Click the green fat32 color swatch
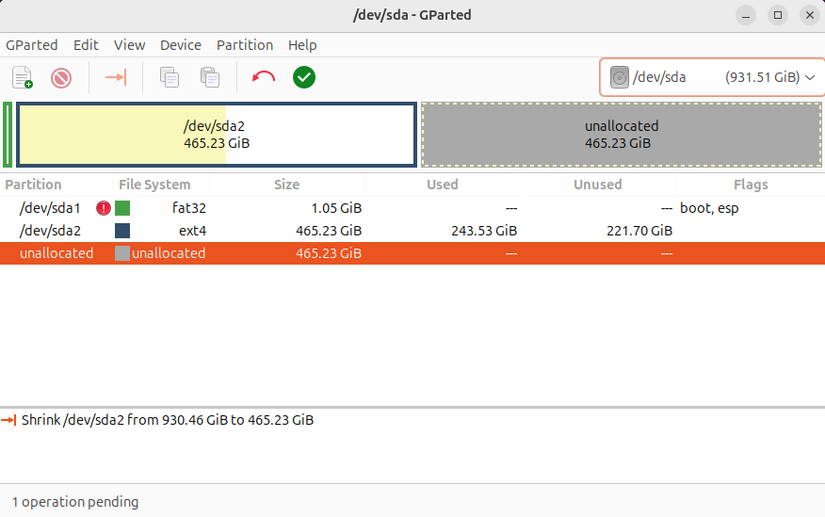Screen dimensions: 825x517 tap(122, 208)
